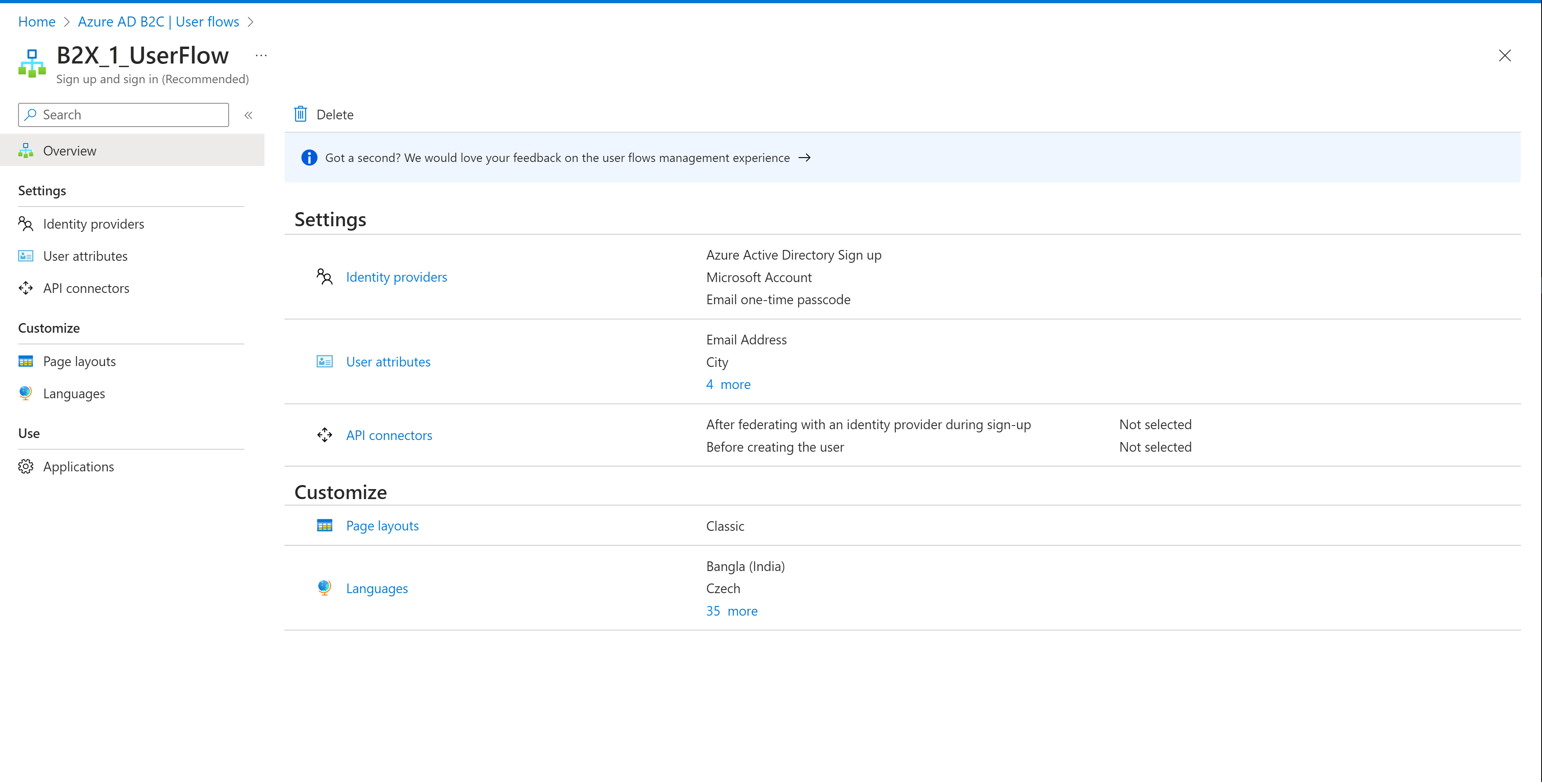Click Languages globe icon in sidebar
The image size is (1542, 784).
pyautogui.click(x=26, y=393)
